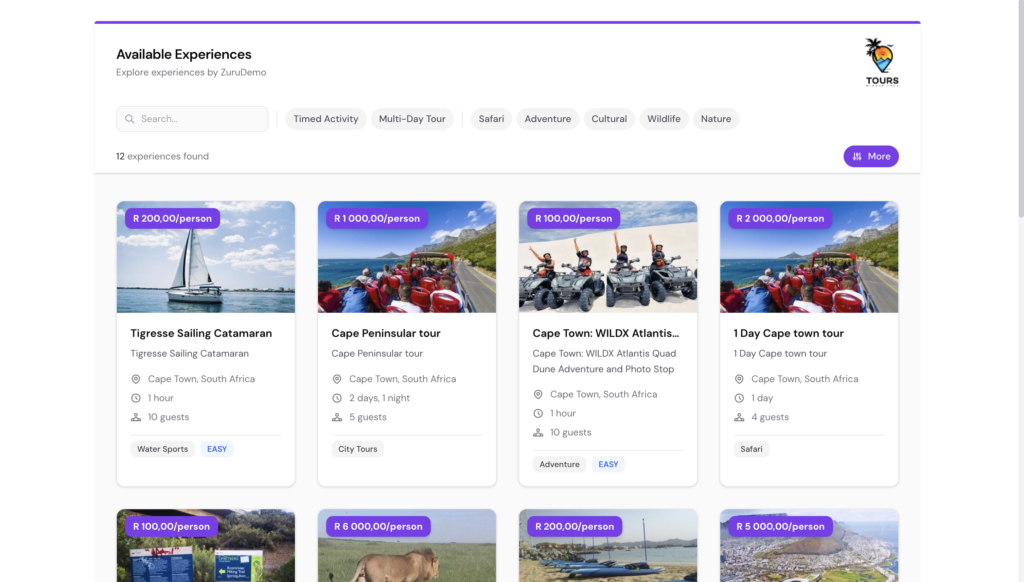This screenshot has width=1024, height=582.
Task: Toggle the Timed Activity filter chip
Action: [x=326, y=119]
